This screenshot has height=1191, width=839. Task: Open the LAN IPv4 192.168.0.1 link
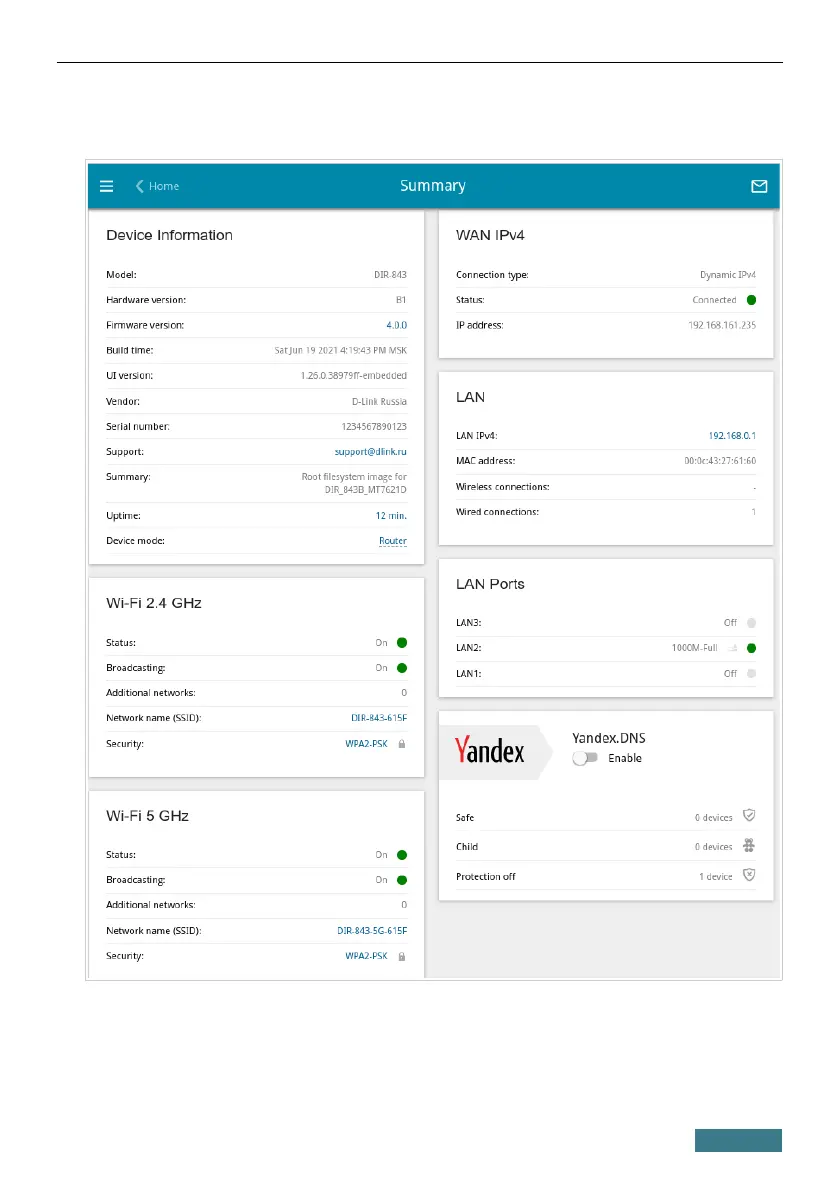coord(732,435)
